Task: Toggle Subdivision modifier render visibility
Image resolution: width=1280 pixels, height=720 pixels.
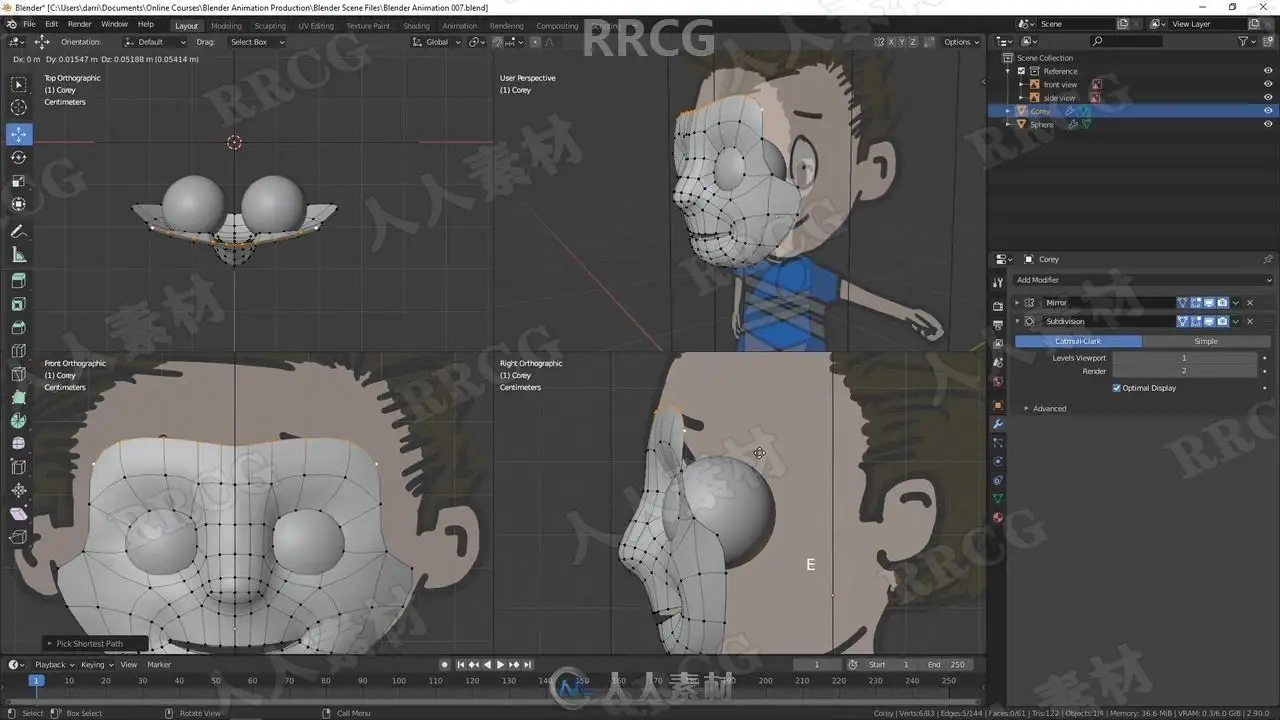Action: click(x=1222, y=322)
